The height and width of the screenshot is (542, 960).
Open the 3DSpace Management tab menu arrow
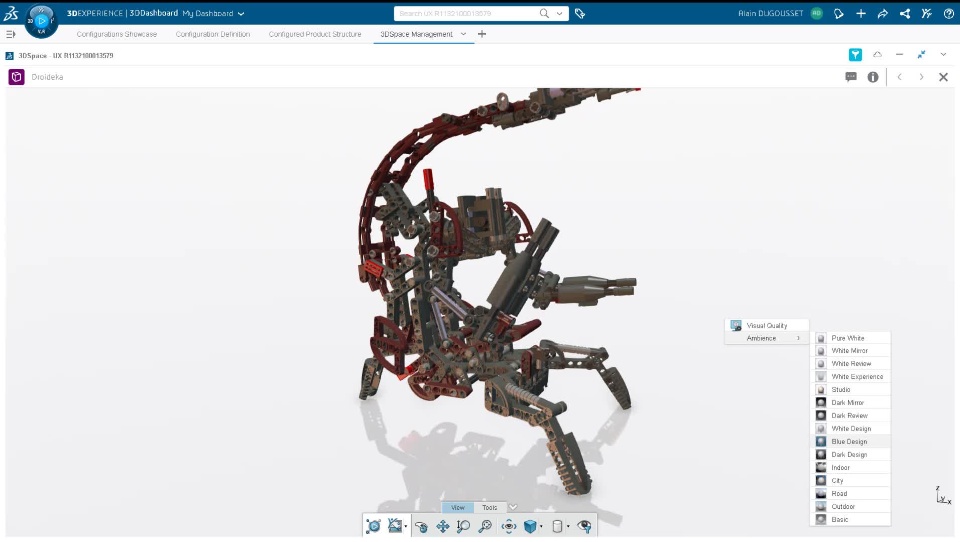(463, 34)
